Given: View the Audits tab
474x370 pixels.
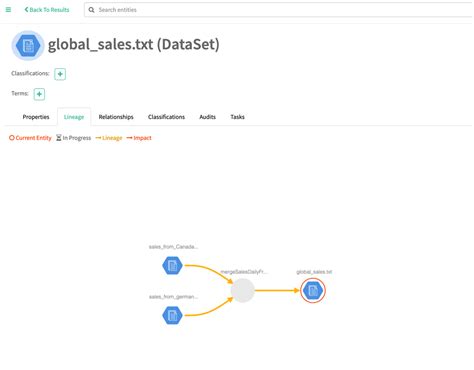Looking at the screenshot, I should click(207, 117).
